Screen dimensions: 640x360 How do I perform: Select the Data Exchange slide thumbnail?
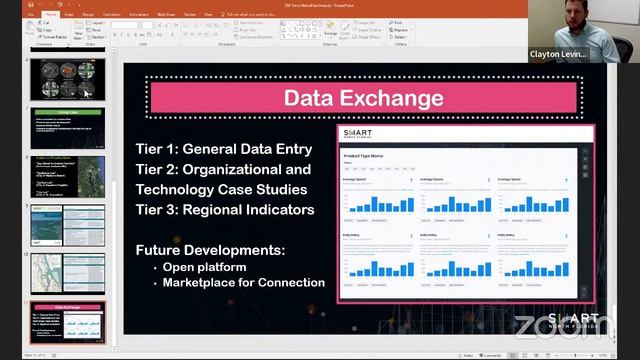coord(68,322)
